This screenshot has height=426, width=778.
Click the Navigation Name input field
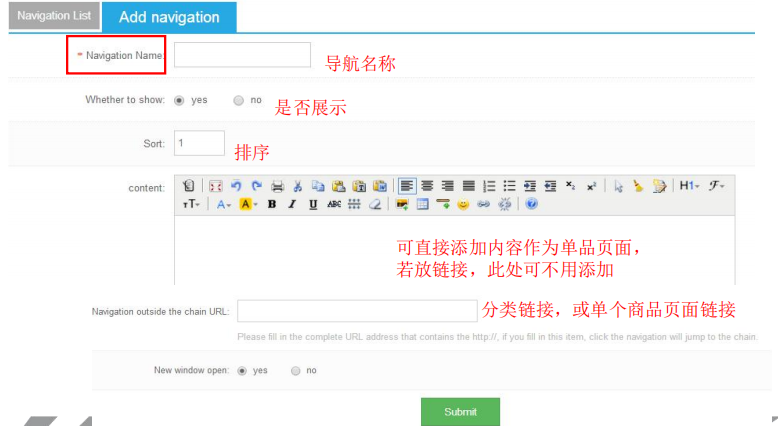tap(242, 55)
